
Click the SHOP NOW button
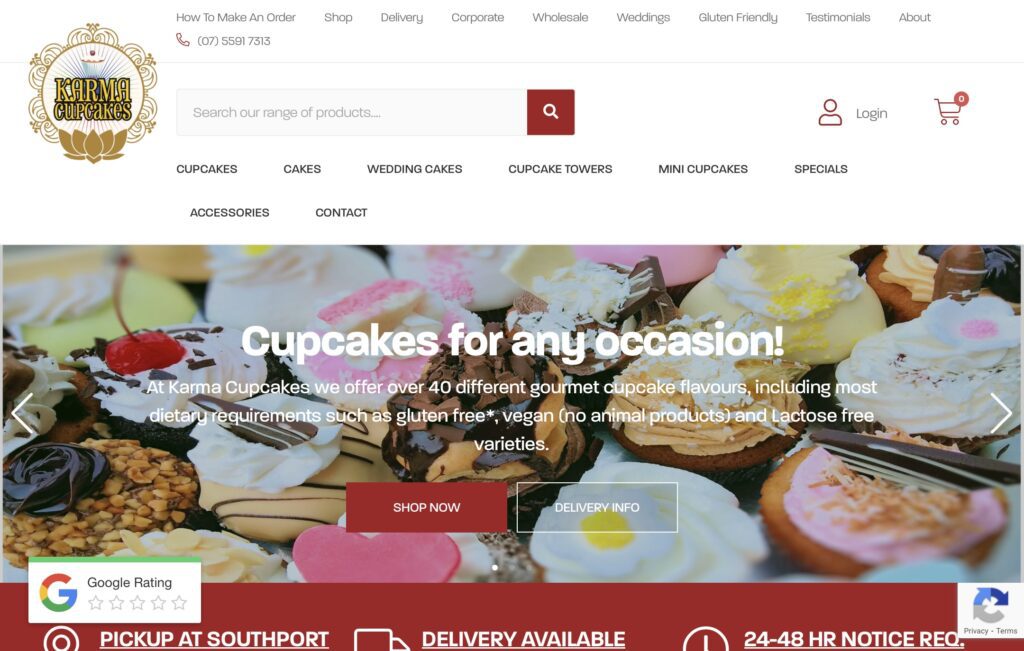(x=426, y=507)
